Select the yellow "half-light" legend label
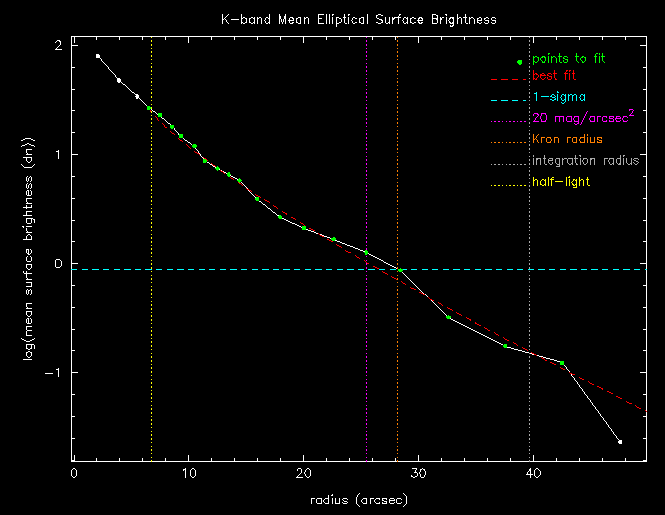 click(561, 181)
